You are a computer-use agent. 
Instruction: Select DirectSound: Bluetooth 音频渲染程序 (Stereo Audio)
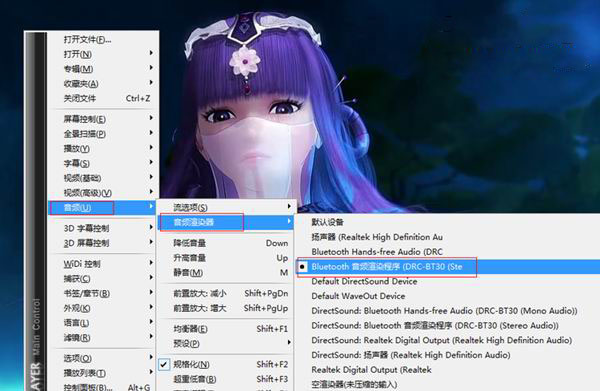(448, 326)
